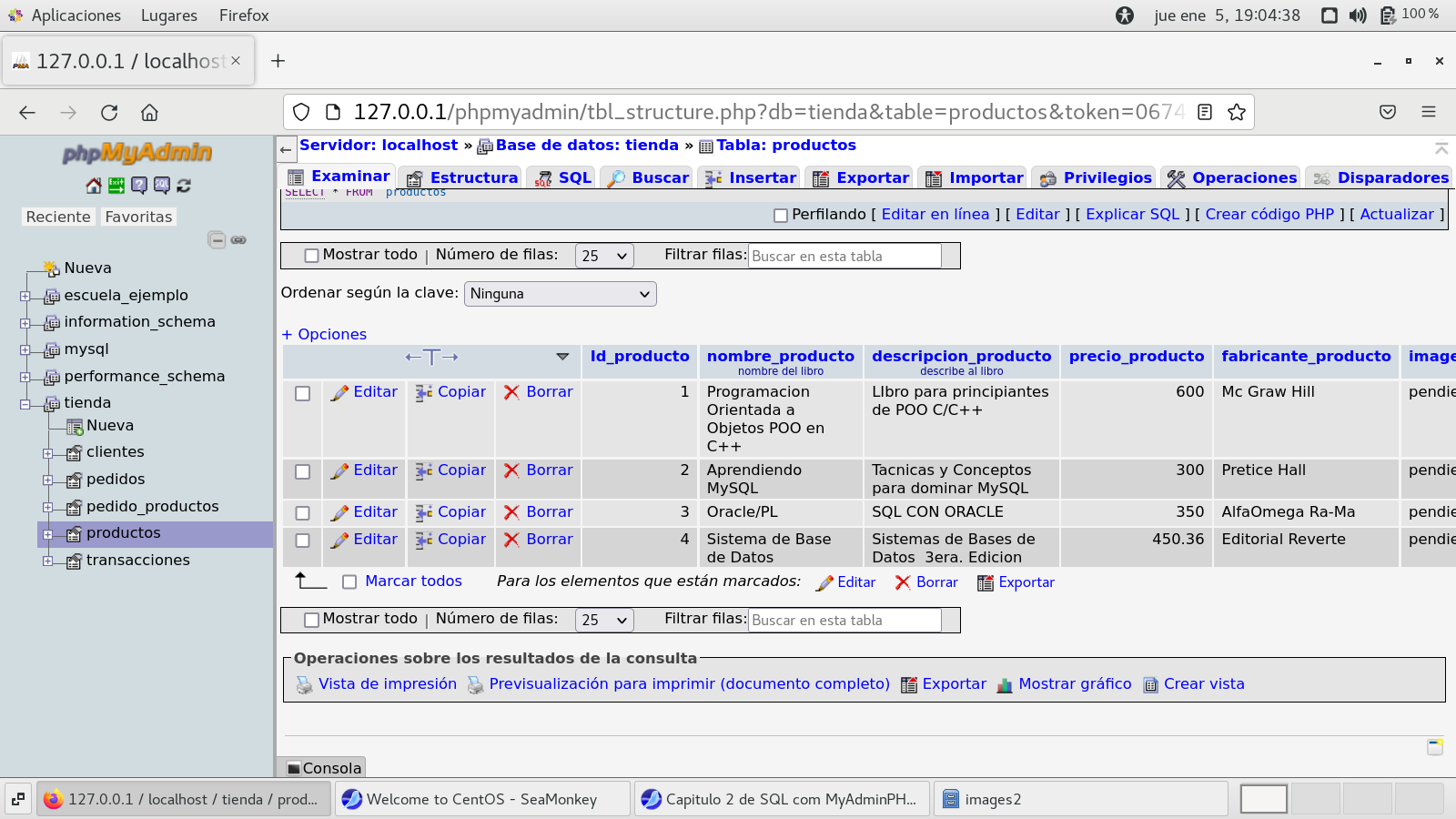1456x819 pixels.
Task: Click the copy icon for Aprendiendo MySQL row
Action: point(424,471)
